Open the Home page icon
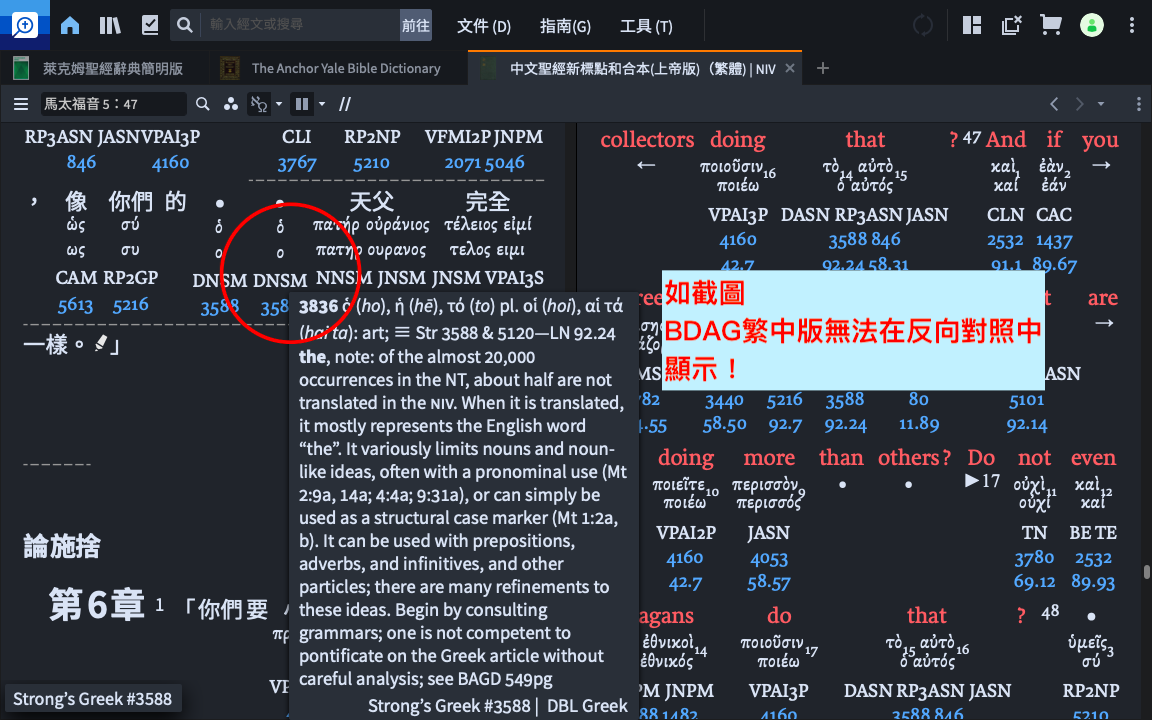The width and height of the screenshot is (1152, 720). [x=69, y=25]
